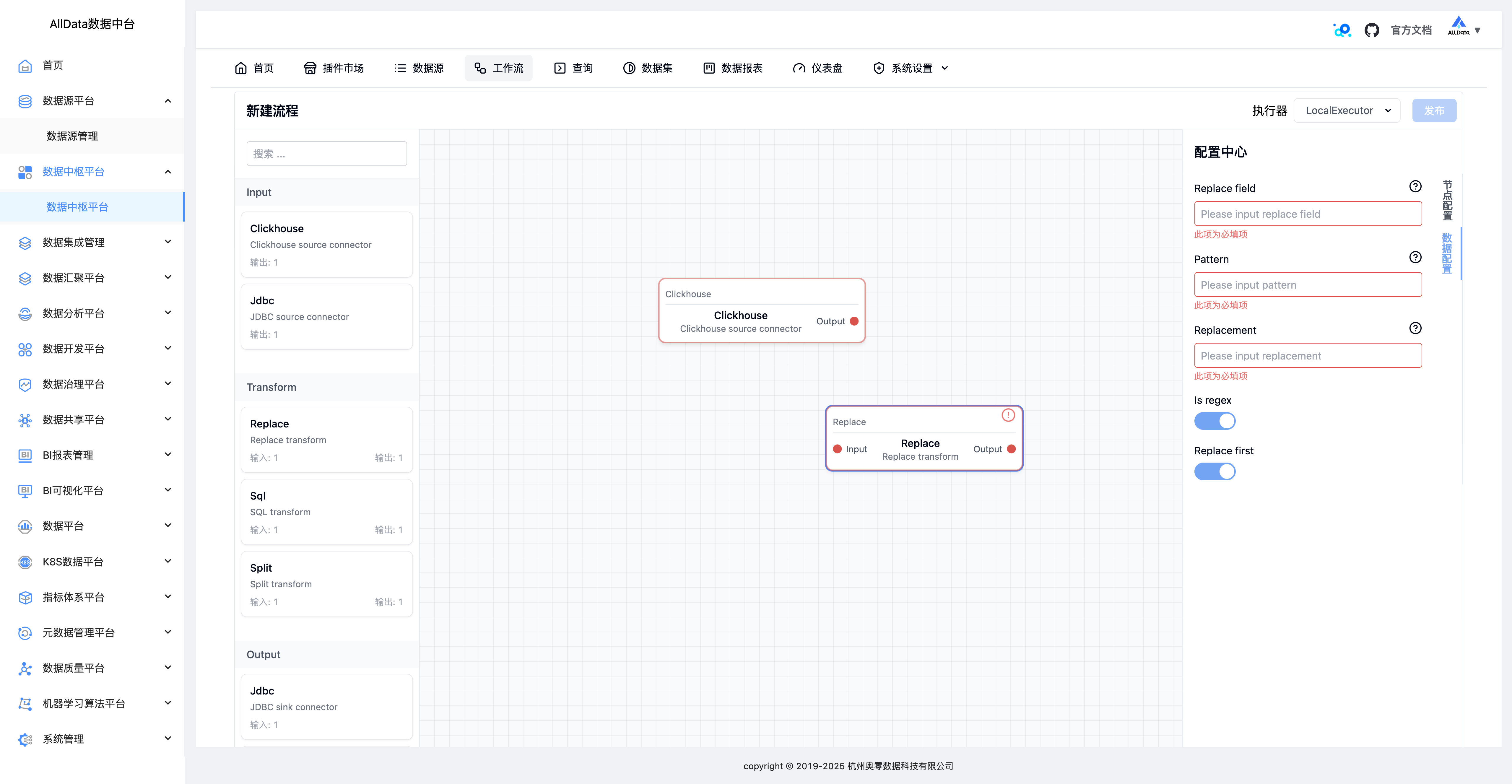Click the 数据源平台 database icon
The width and height of the screenshot is (1512, 784).
(x=25, y=101)
